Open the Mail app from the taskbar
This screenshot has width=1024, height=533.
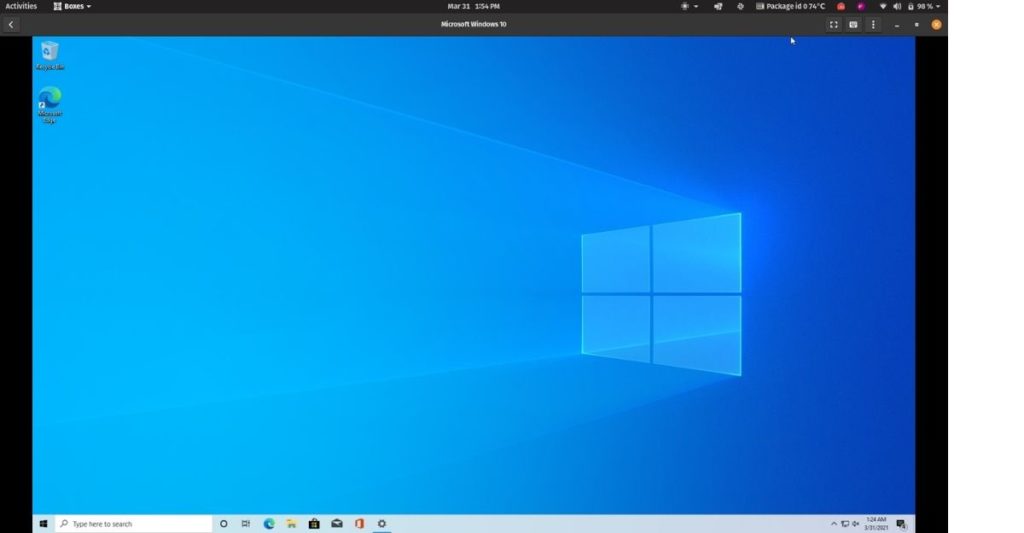pos(337,524)
